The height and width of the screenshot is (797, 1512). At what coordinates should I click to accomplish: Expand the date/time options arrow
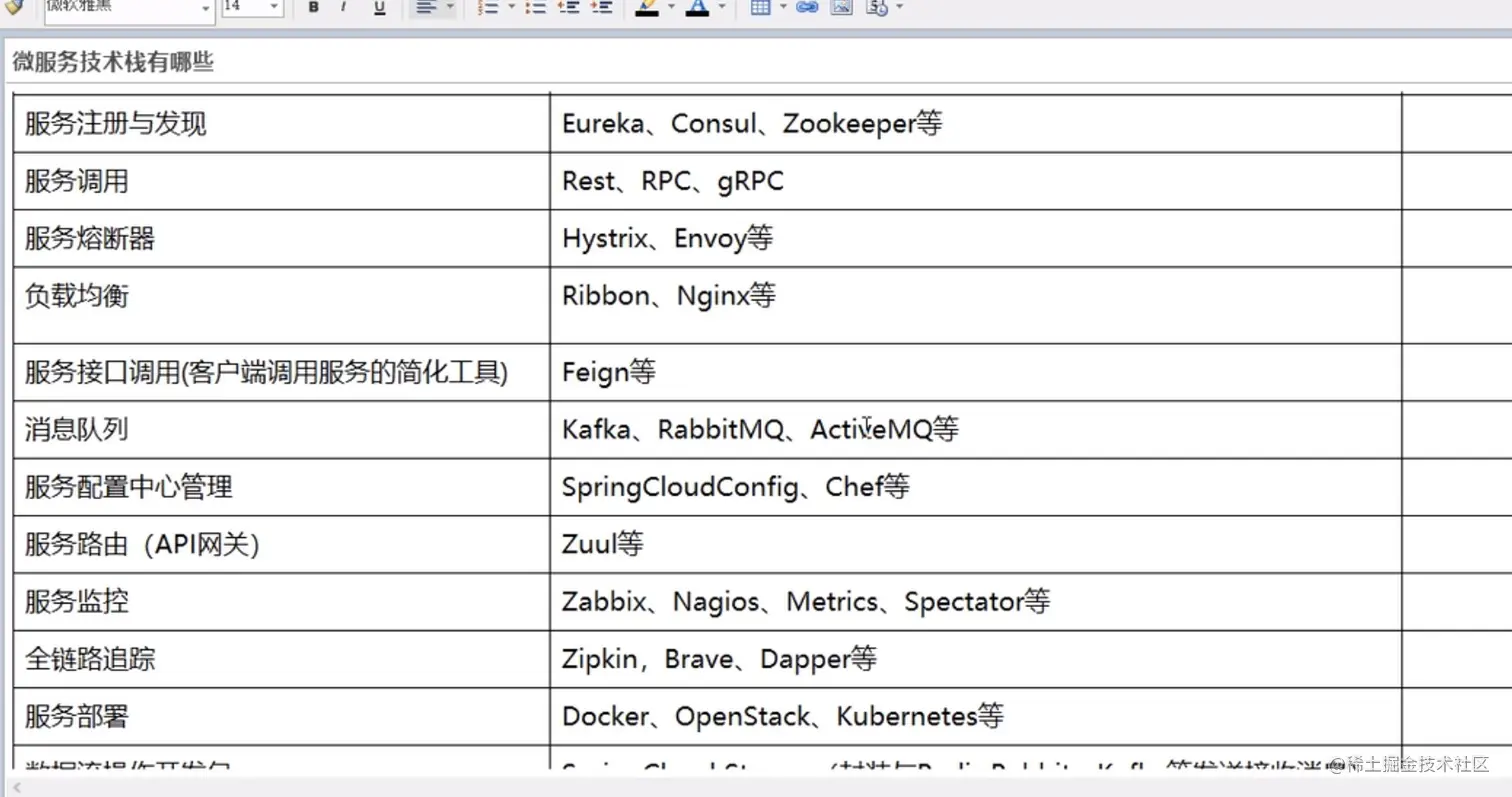coord(900,8)
